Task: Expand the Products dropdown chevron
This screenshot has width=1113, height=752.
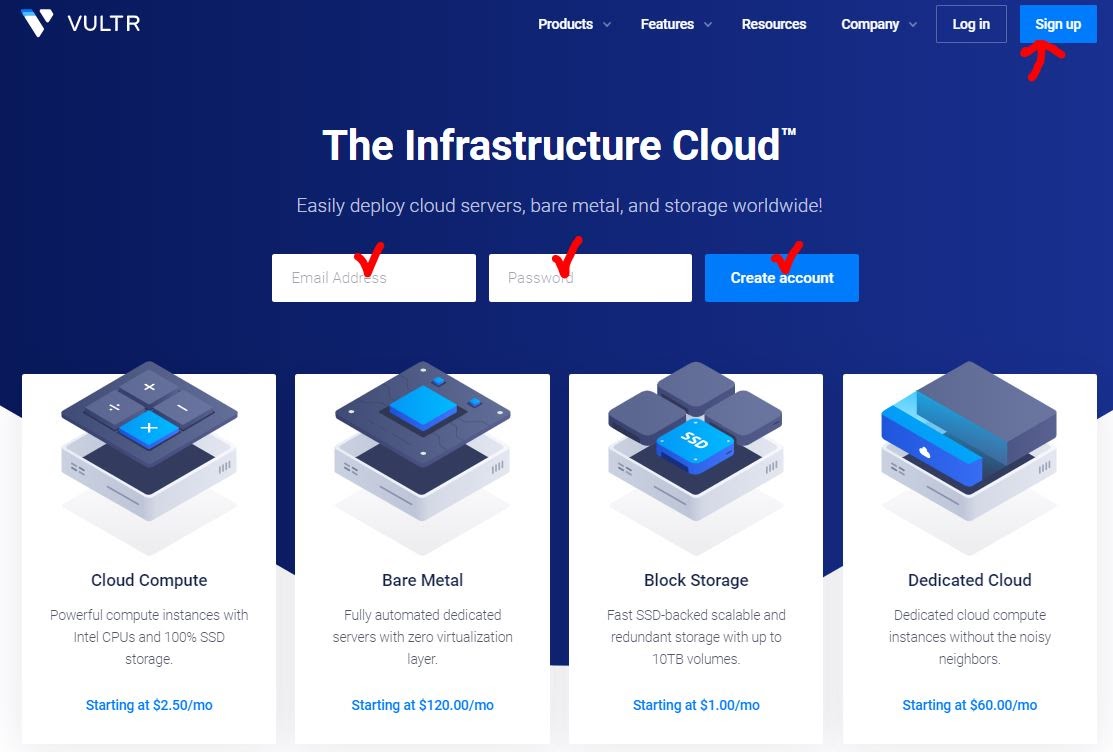Action: (607, 24)
